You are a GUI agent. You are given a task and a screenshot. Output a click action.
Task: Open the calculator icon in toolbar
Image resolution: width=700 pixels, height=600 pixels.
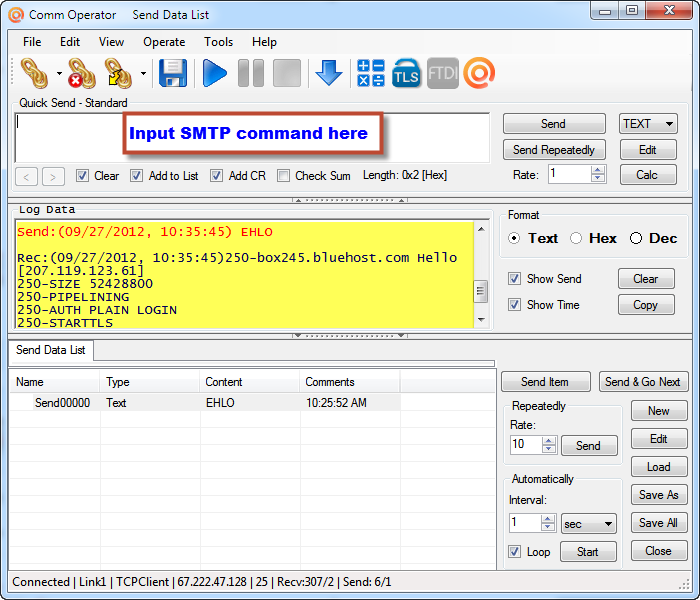pyautogui.click(x=371, y=73)
